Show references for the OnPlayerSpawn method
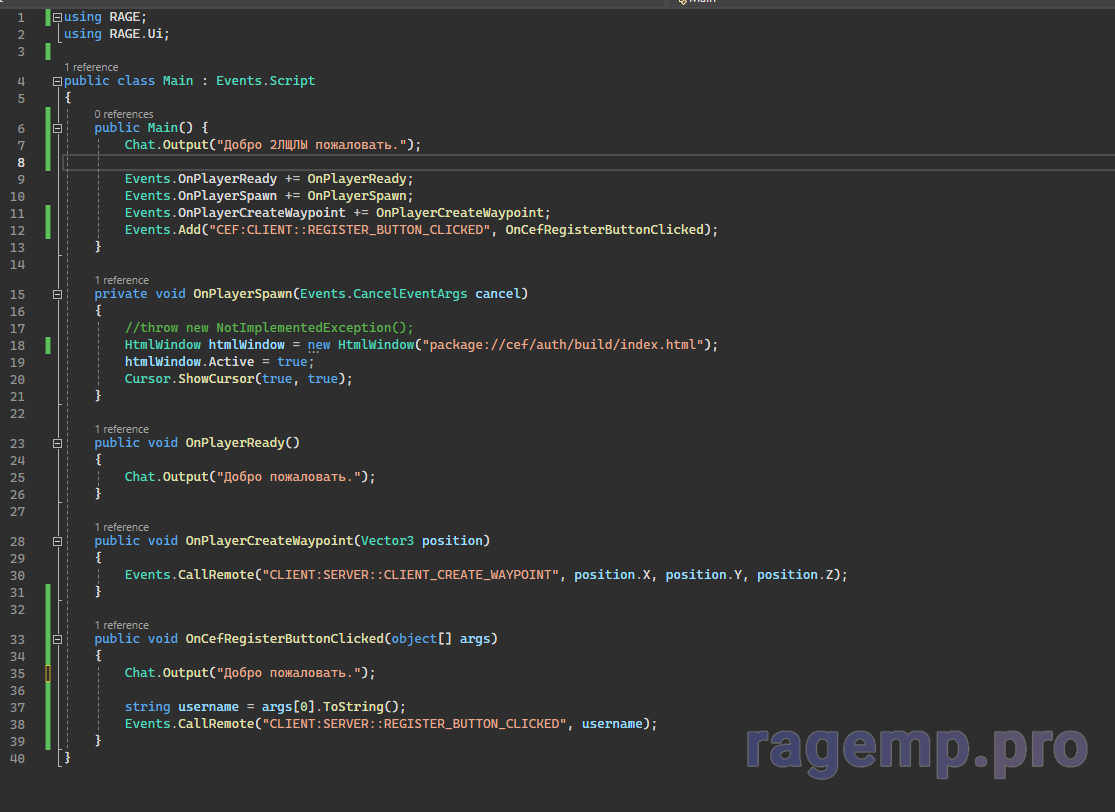 pos(121,280)
